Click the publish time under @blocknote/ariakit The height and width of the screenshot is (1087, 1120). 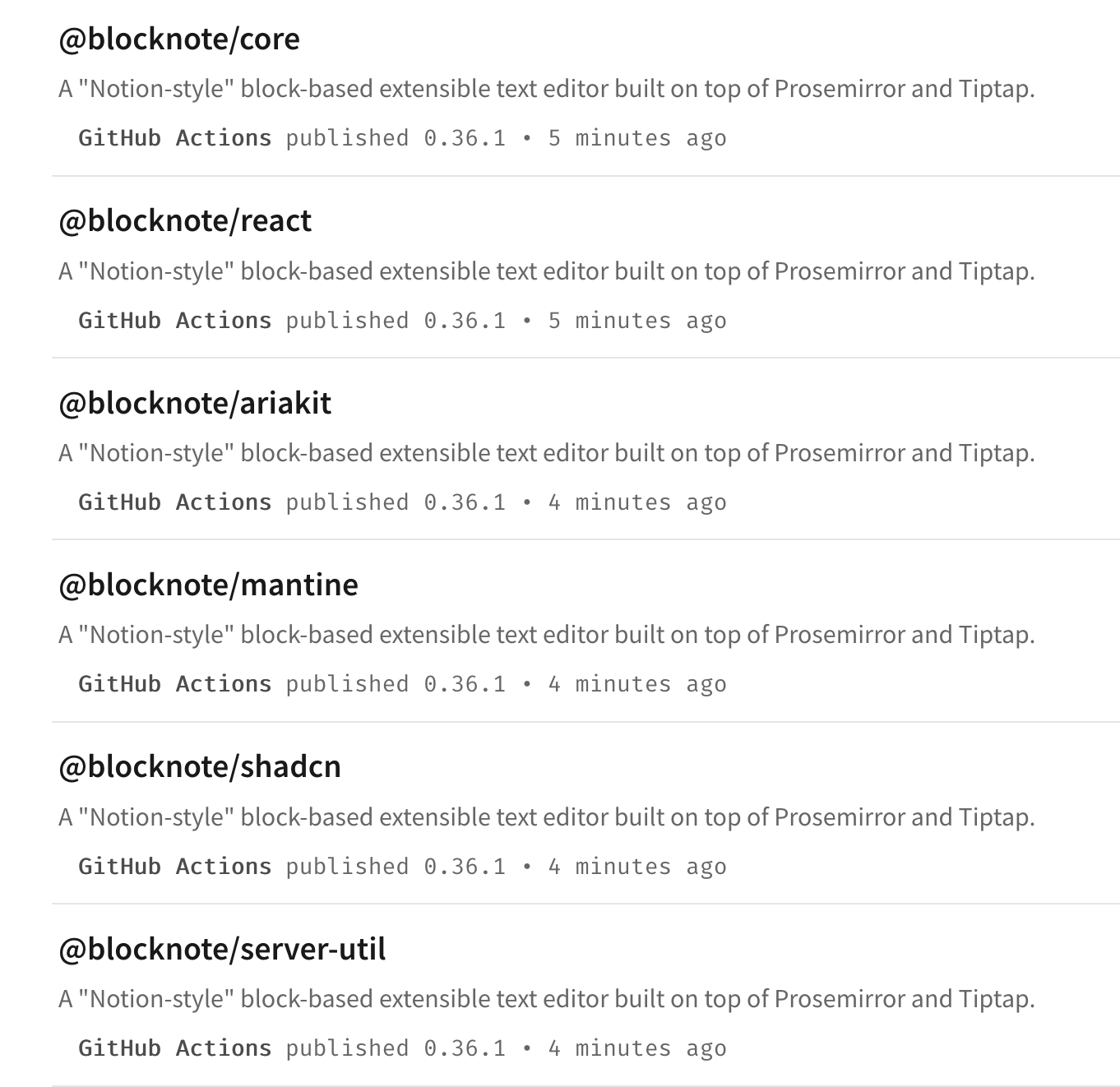click(636, 502)
